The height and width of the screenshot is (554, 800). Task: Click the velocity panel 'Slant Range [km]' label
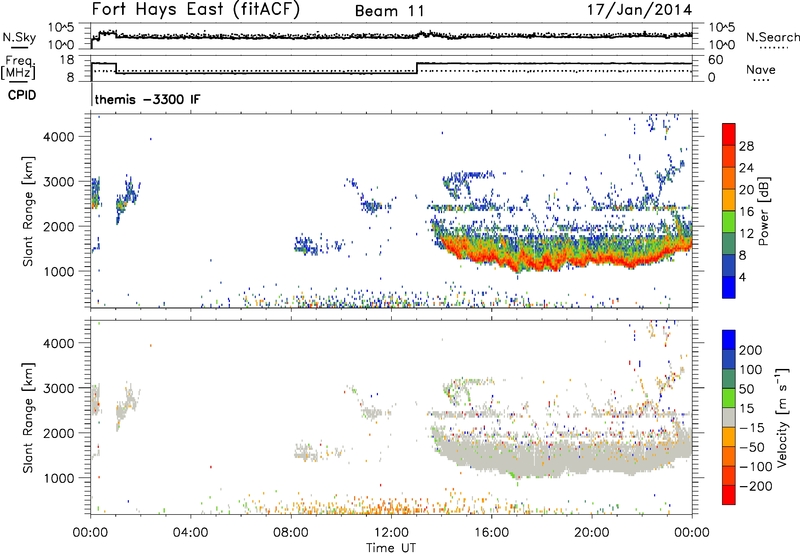click(28, 418)
